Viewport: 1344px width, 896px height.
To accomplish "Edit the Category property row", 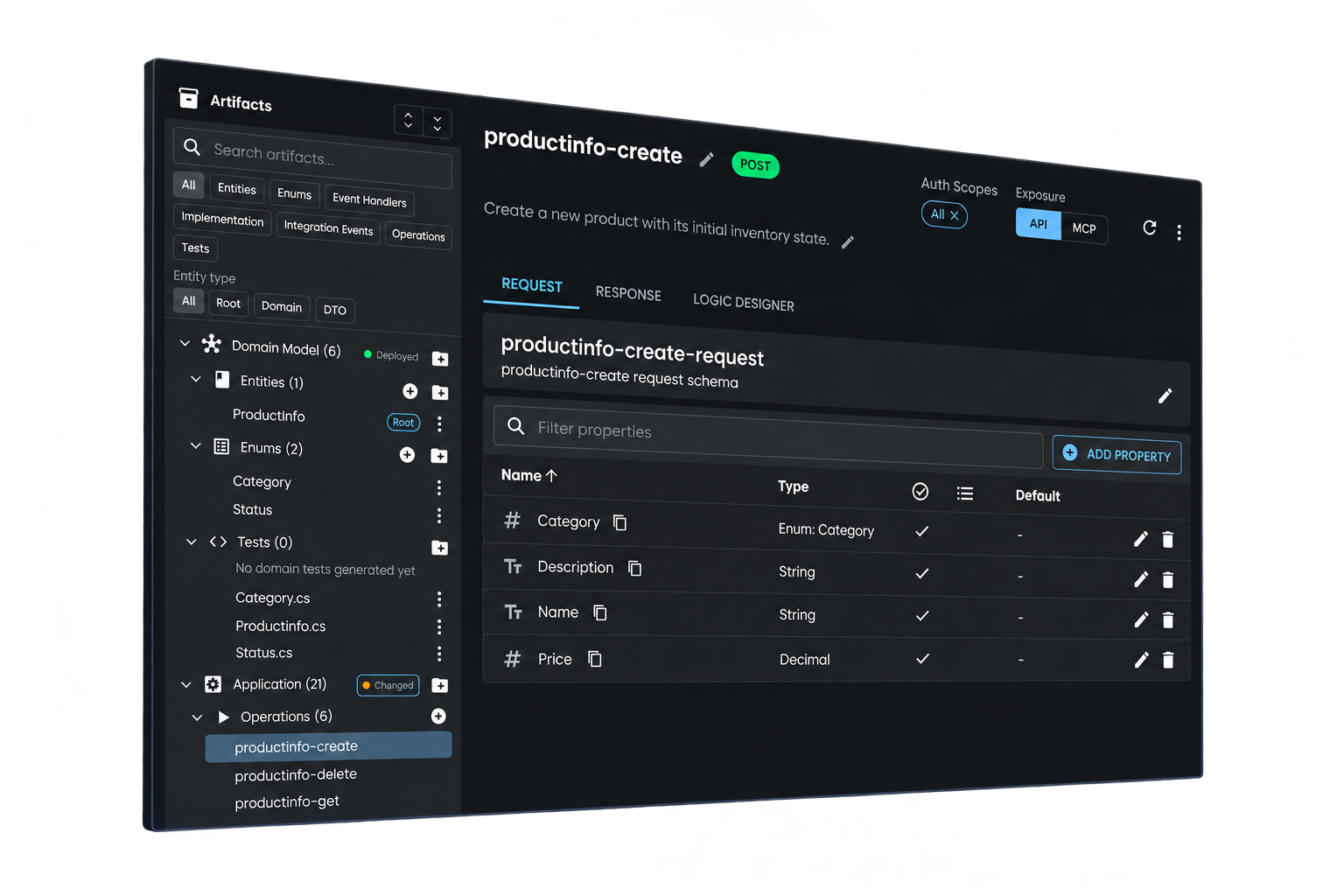I will [x=1140, y=539].
